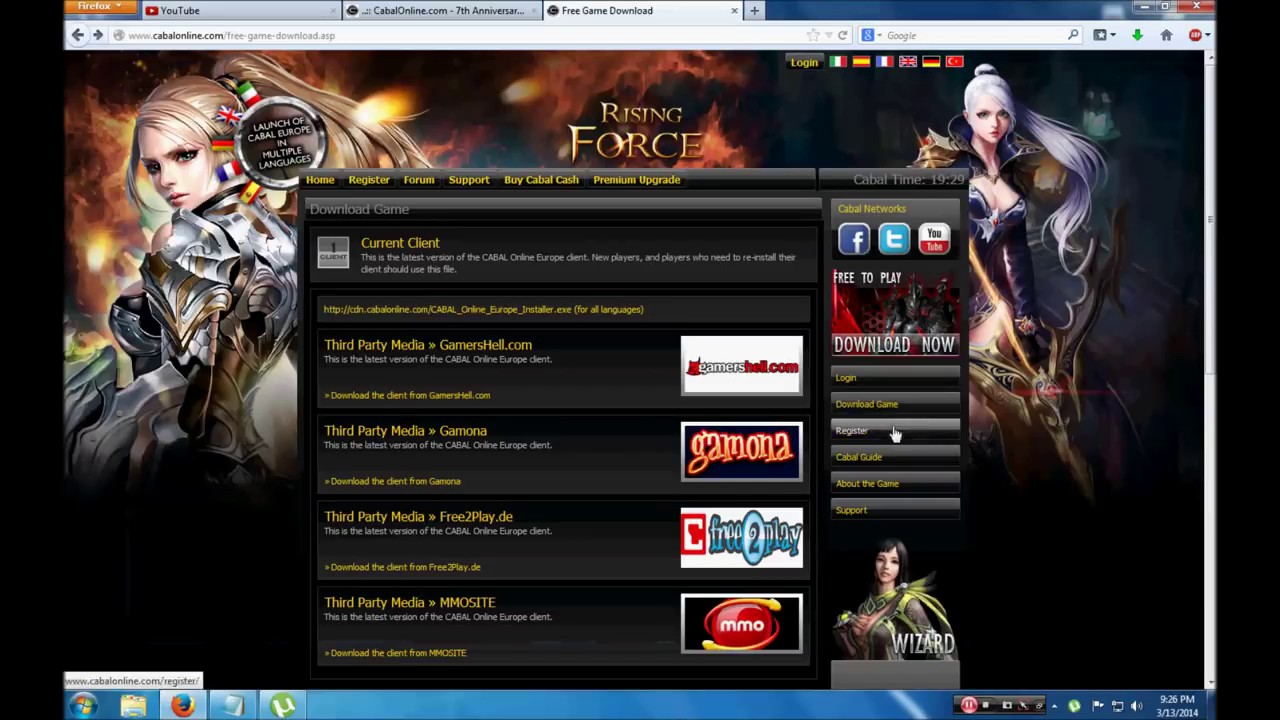Click the page vertical scrollbar
The width and height of the screenshot is (1280, 720).
tap(1210, 215)
